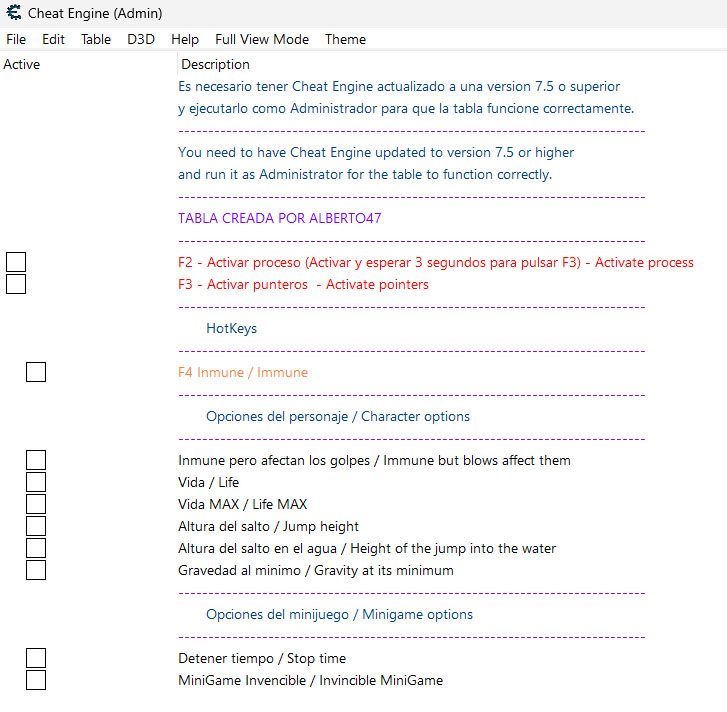The width and height of the screenshot is (727, 712).
Task: Open the Full View Mode menu
Action: tap(262, 39)
